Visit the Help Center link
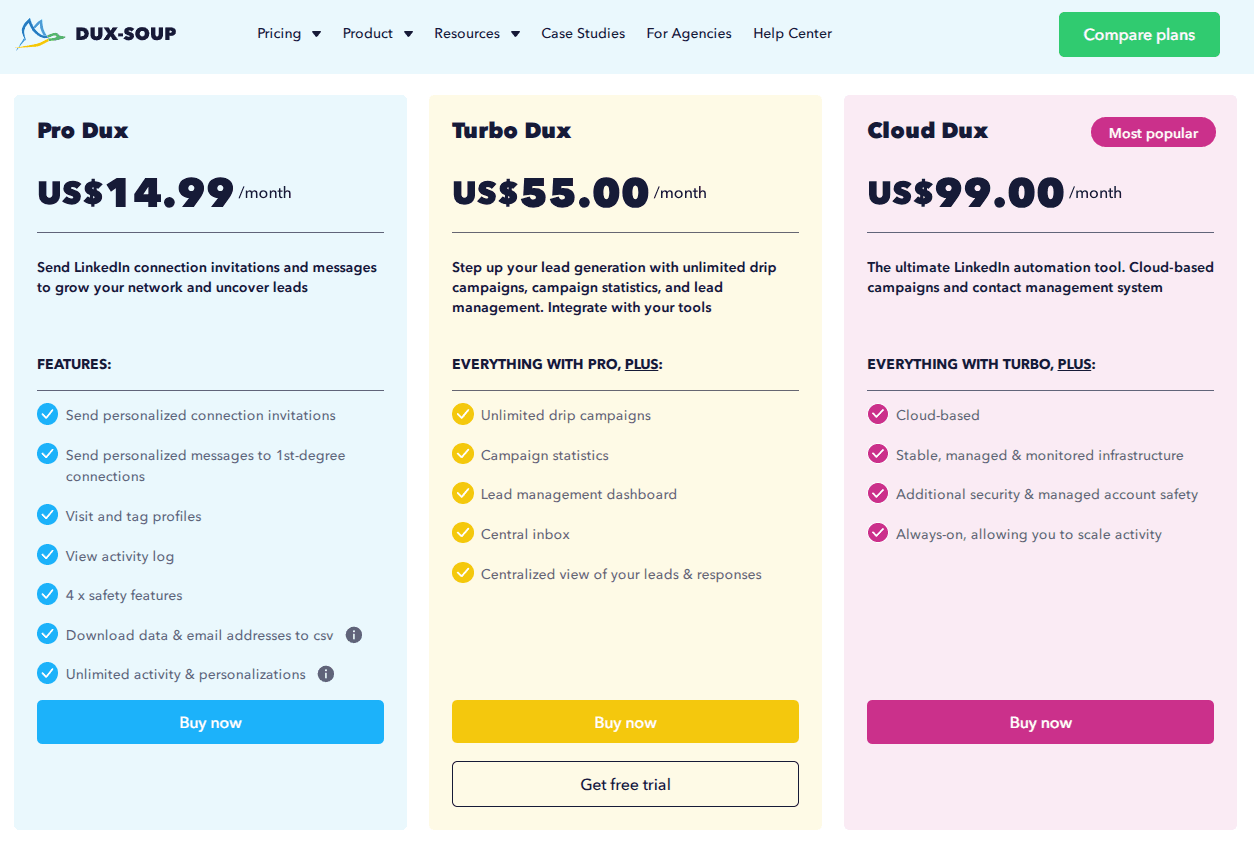The width and height of the screenshot is (1254, 846). coord(792,34)
